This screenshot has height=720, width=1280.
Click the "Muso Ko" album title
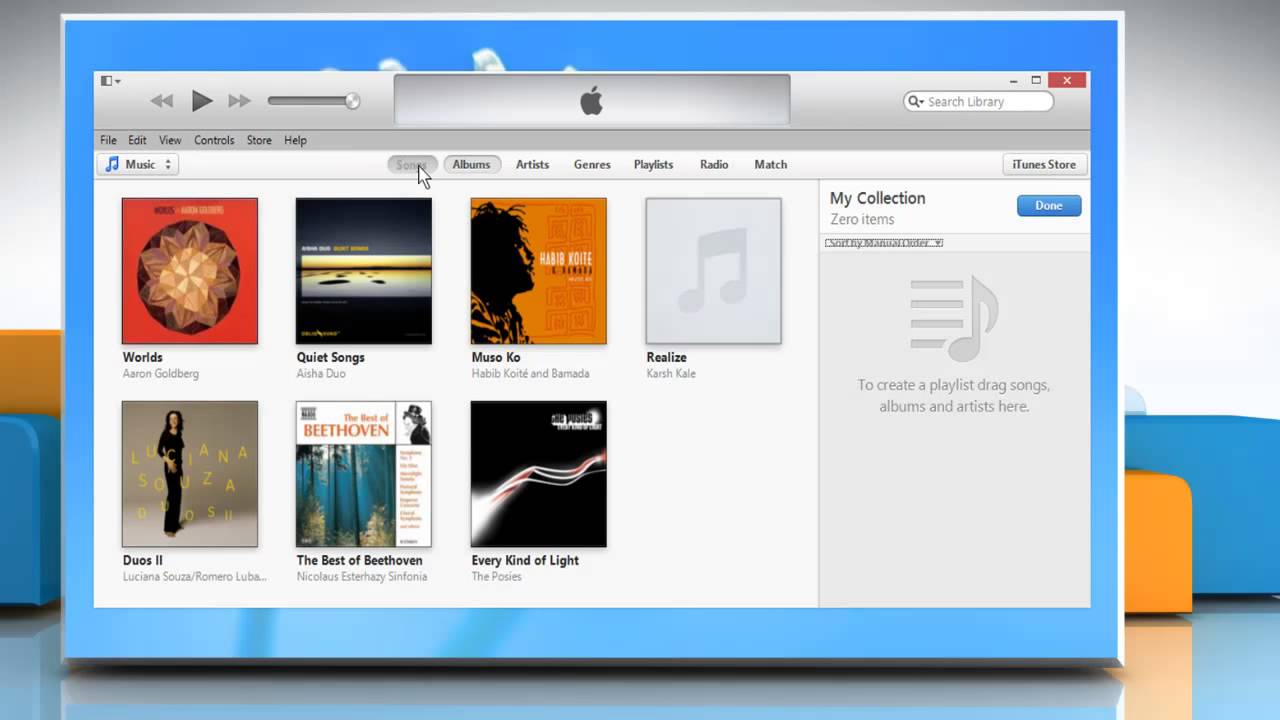point(496,357)
